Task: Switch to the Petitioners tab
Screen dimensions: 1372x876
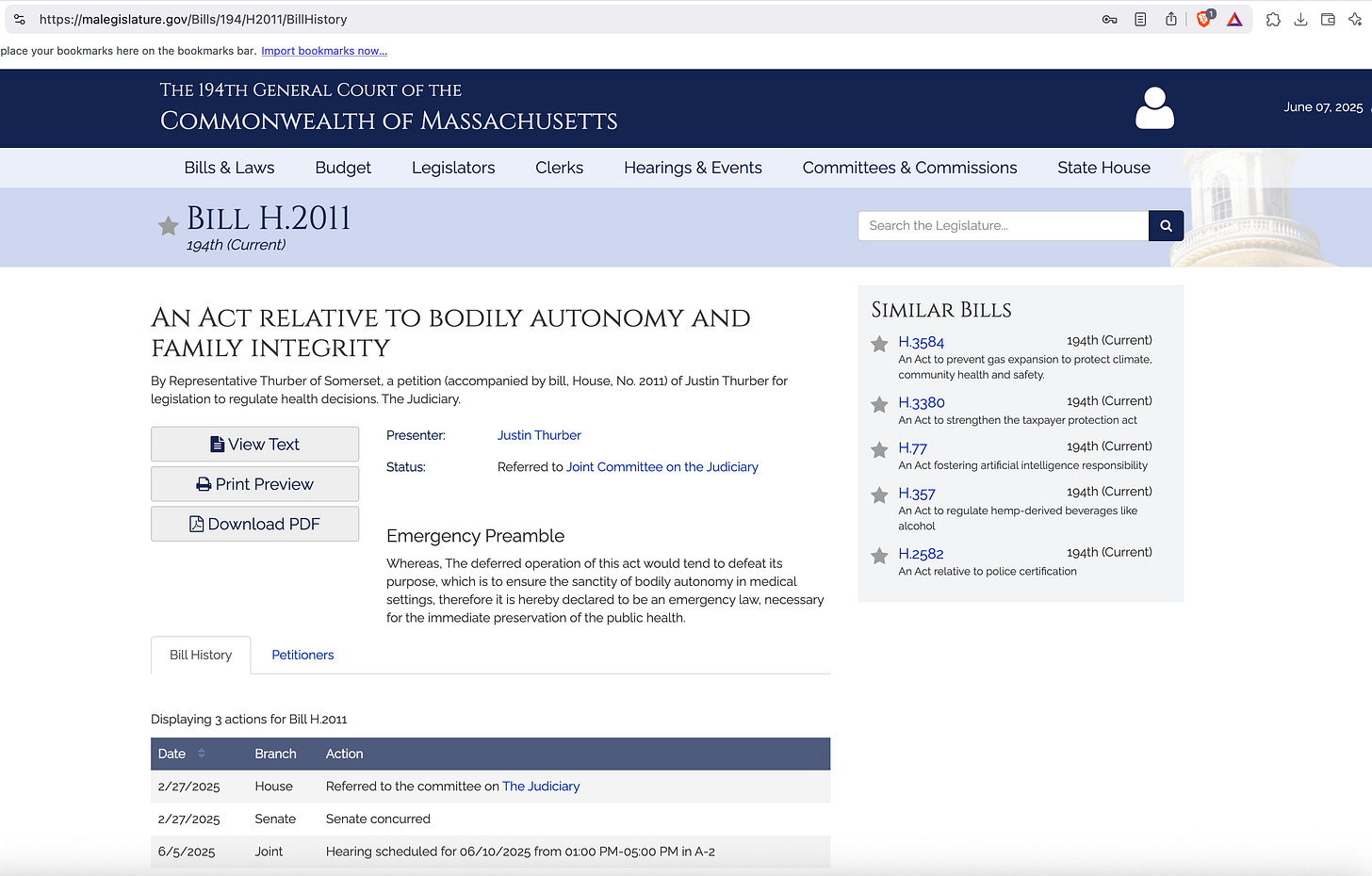Action: pos(302,655)
